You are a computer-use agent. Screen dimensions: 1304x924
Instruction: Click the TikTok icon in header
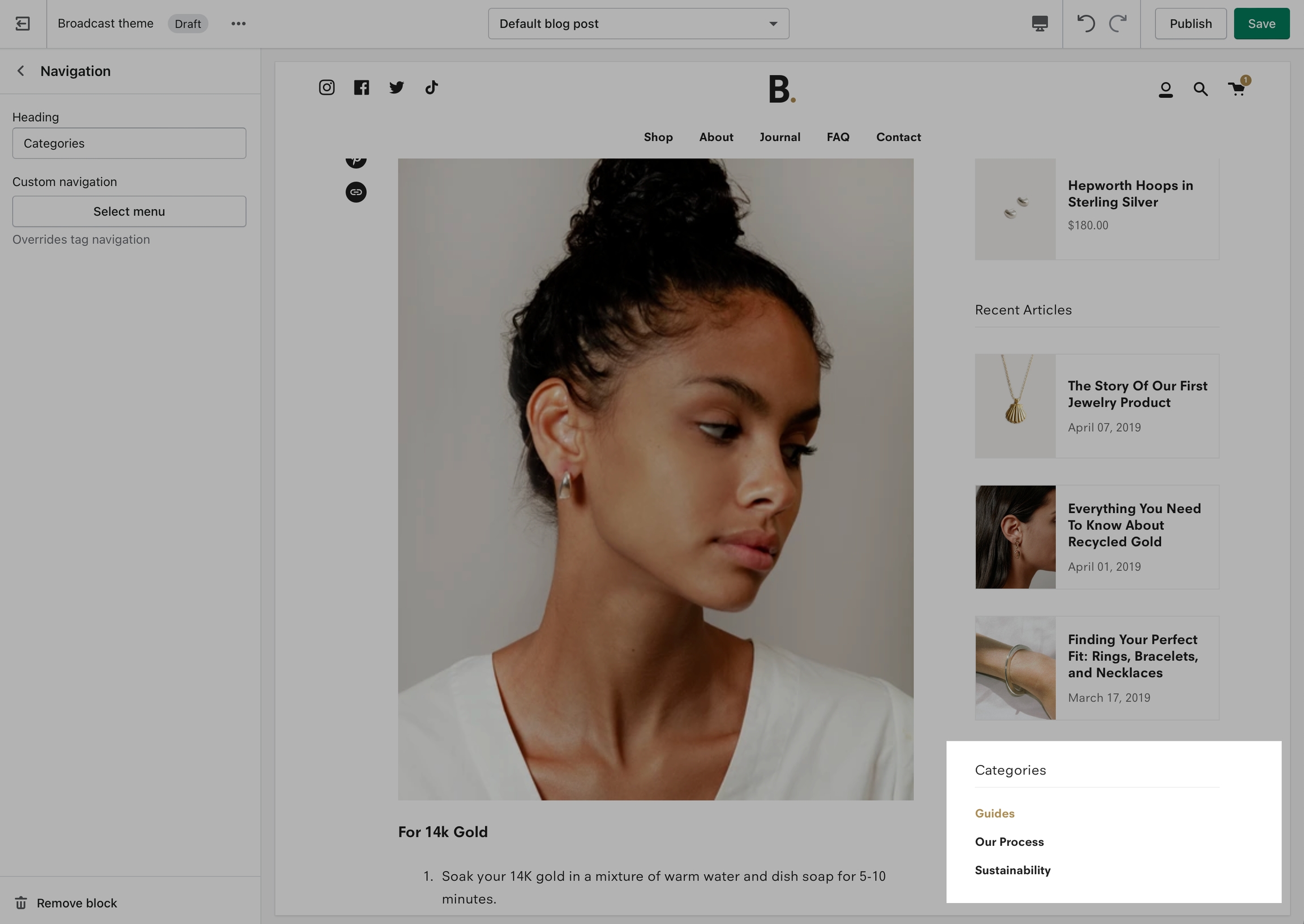pos(431,88)
